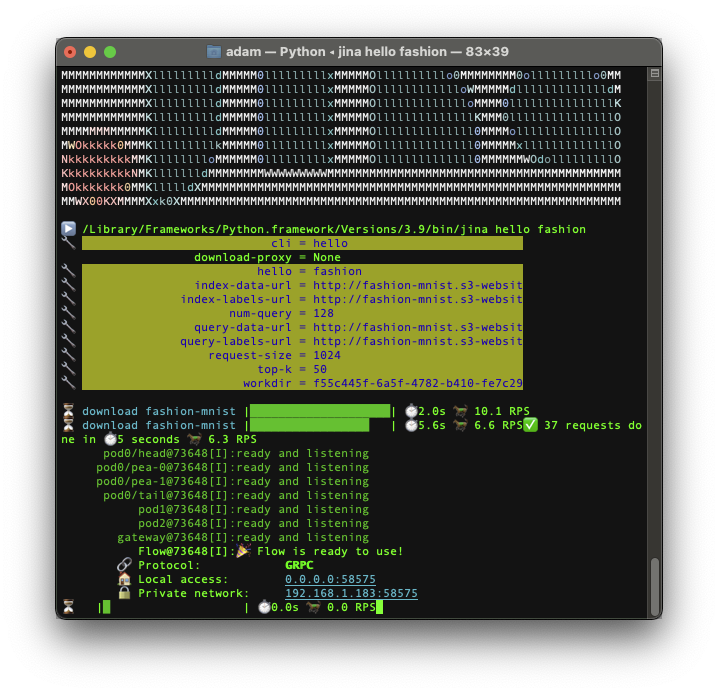Click the 'GRPC' protocol value
Screen dimensions: 718x693
coord(299,565)
